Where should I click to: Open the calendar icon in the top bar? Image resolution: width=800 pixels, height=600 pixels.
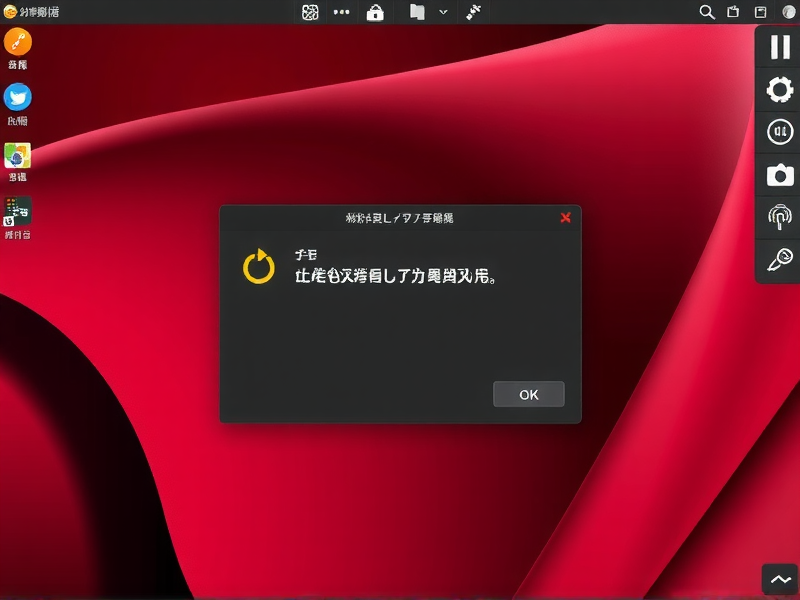(x=734, y=12)
